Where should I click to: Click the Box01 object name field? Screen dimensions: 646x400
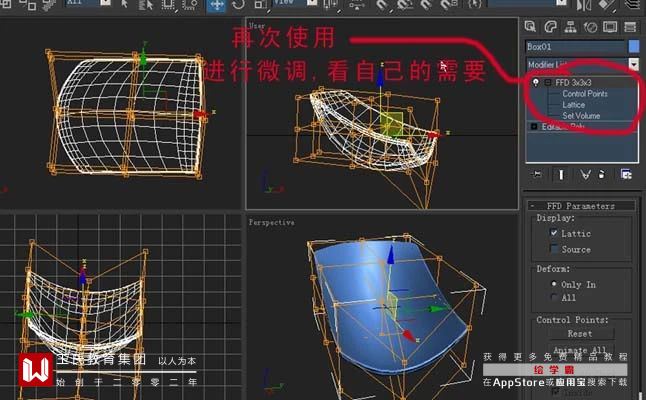point(576,47)
